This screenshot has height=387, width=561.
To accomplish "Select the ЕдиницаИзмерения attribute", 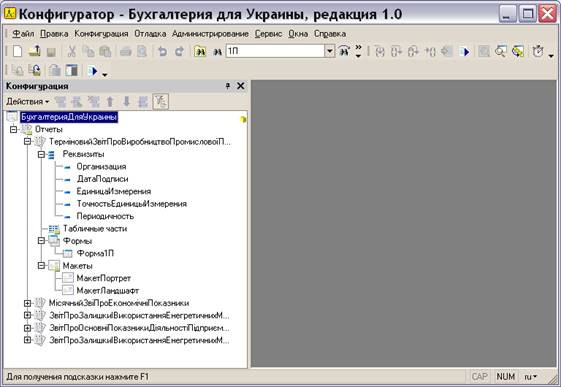I will (114, 191).
